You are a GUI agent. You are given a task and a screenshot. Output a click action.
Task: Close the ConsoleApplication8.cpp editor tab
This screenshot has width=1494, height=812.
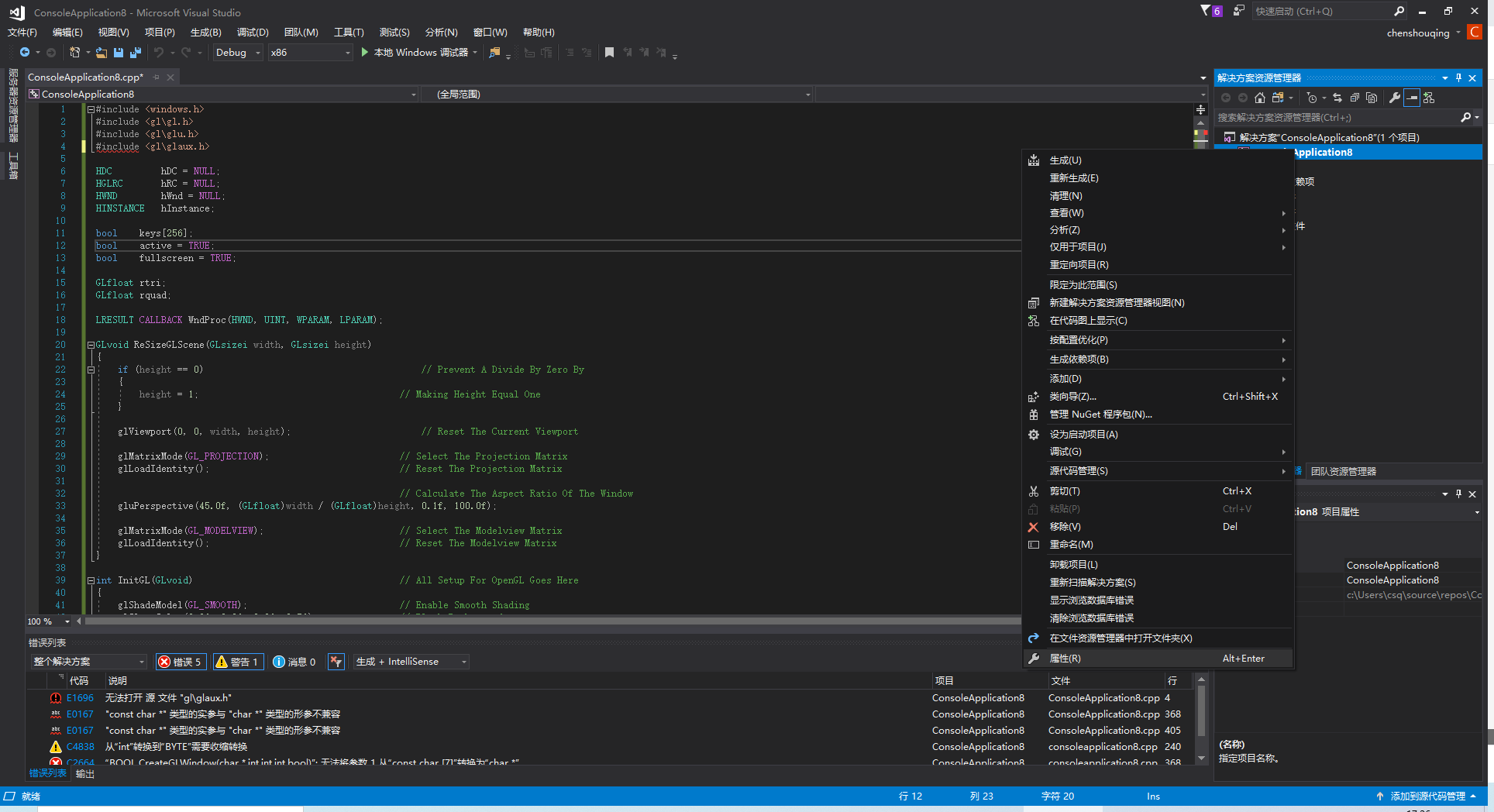point(170,77)
